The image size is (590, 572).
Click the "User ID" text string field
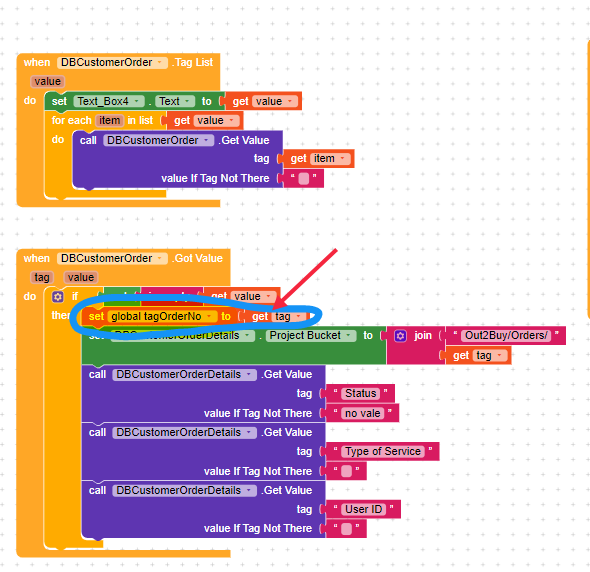(363, 510)
